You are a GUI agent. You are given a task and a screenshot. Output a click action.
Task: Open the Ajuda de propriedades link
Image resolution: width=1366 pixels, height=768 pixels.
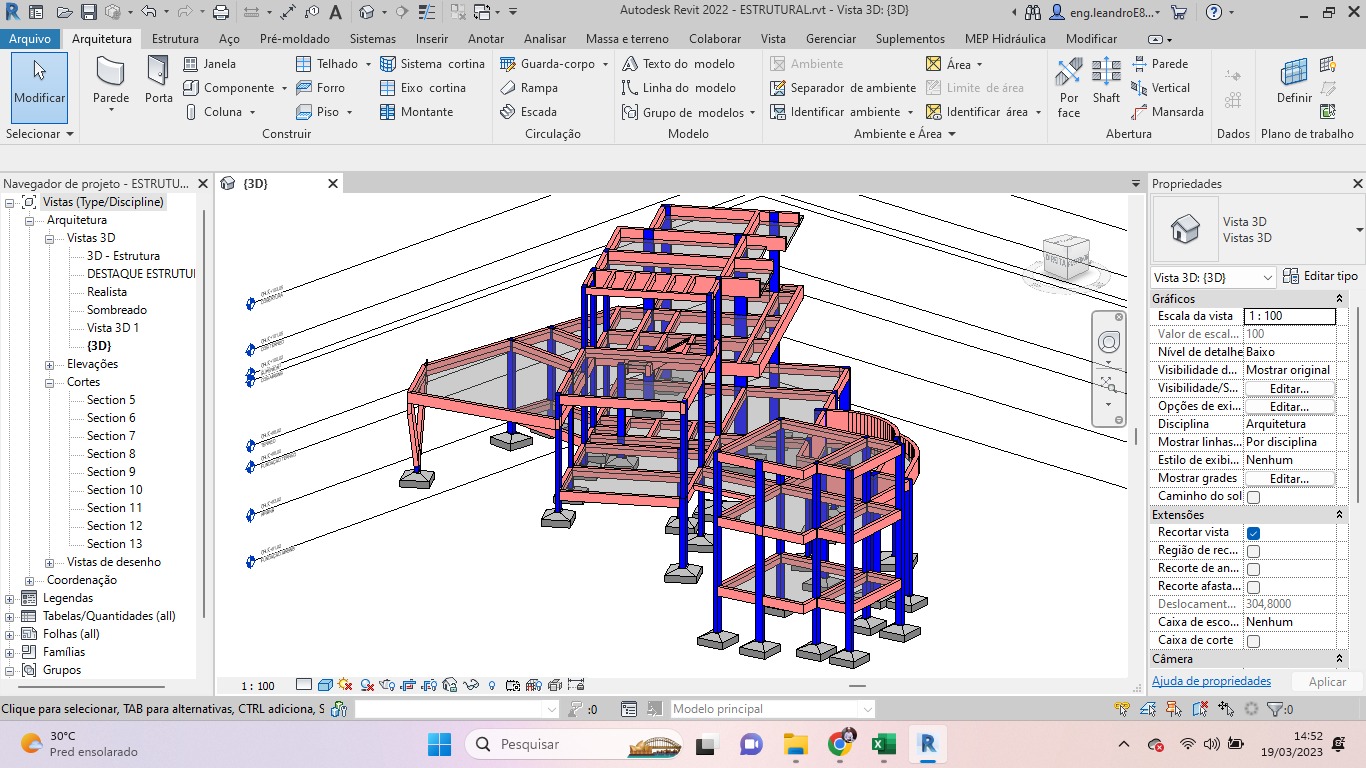pyautogui.click(x=1211, y=681)
